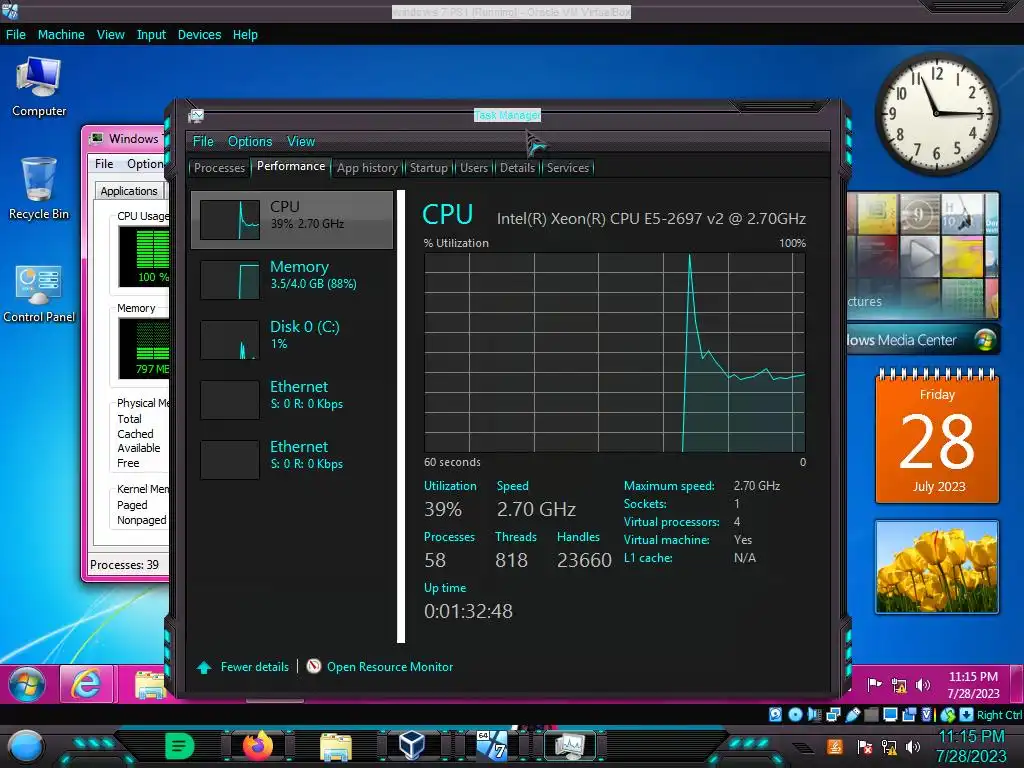The width and height of the screenshot is (1024, 768).
Task: Click Right Ctrl host key indicator
Action: 999,714
